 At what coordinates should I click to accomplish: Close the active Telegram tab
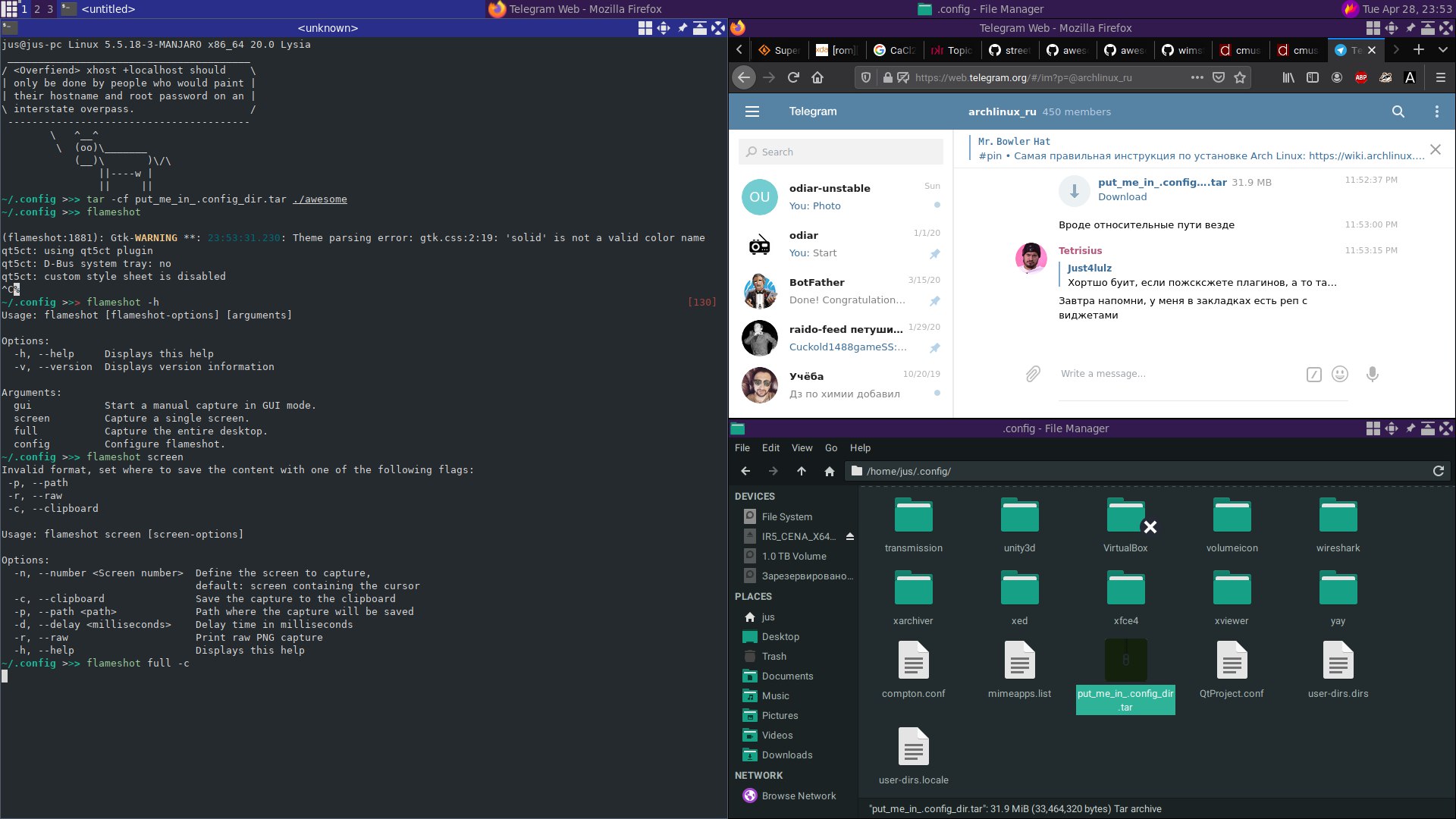1371,50
